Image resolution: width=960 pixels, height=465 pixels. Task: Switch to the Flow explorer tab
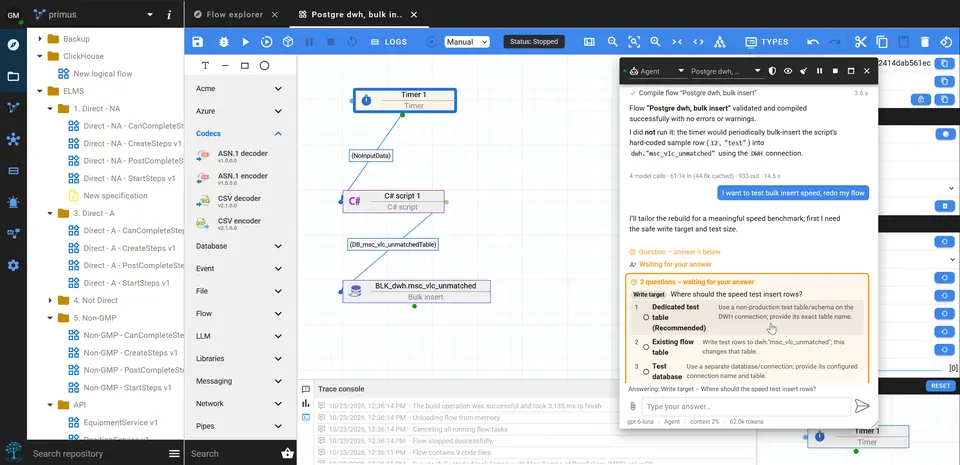coord(235,14)
